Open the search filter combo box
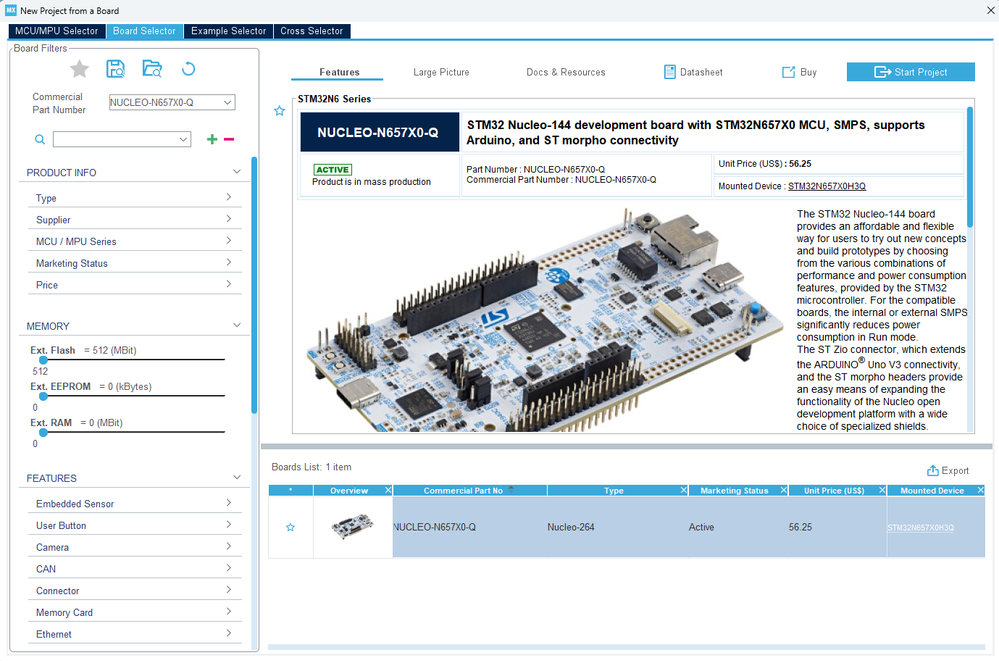999x661 pixels. (x=122, y=139)
